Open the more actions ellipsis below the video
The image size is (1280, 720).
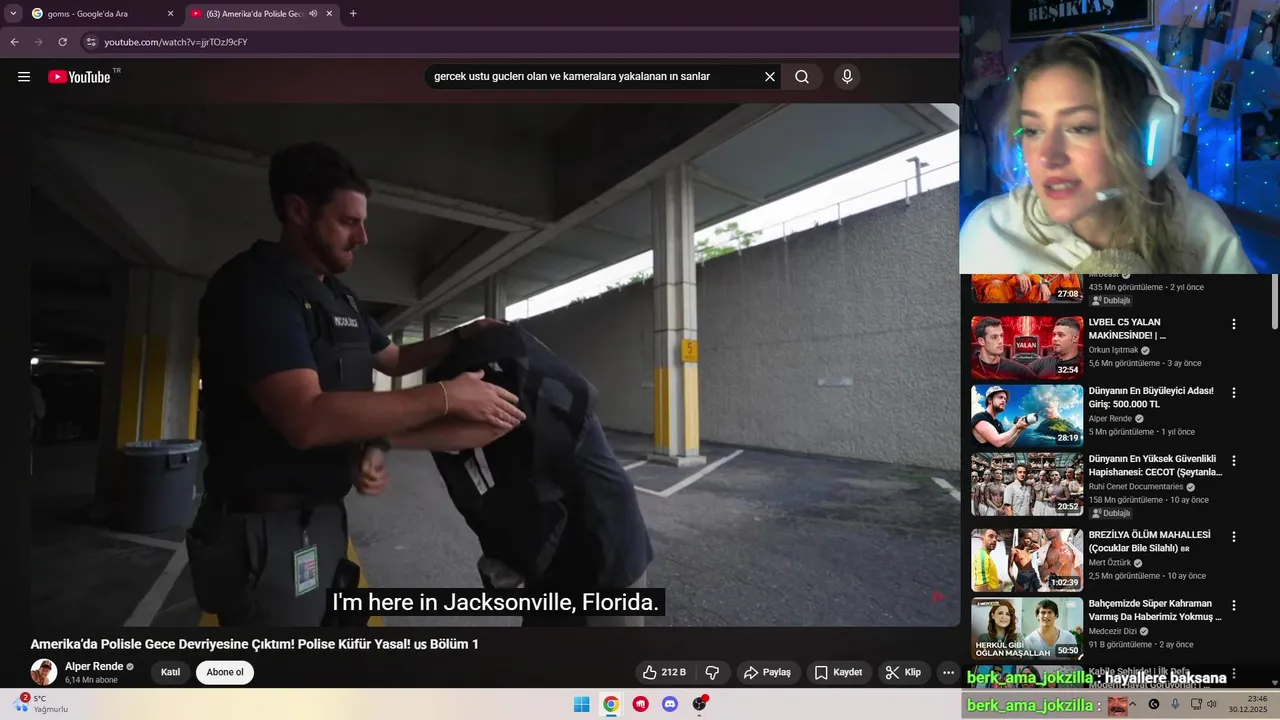click(949, 672)
